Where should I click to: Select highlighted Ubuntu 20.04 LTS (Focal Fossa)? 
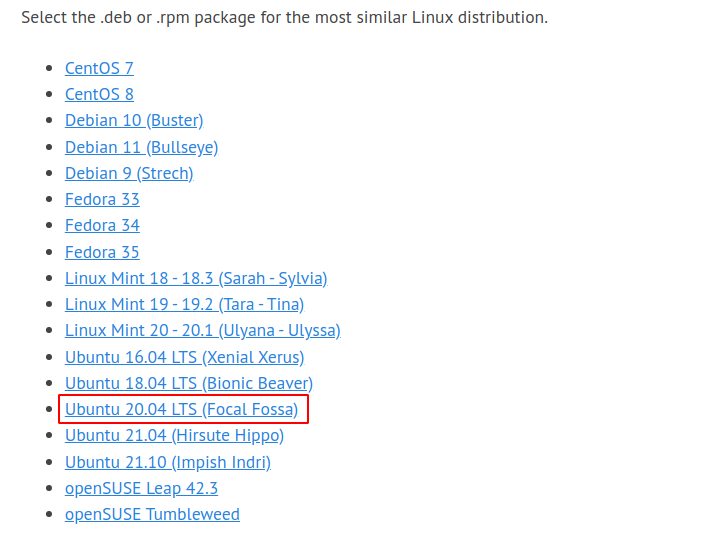pos(181,409)
